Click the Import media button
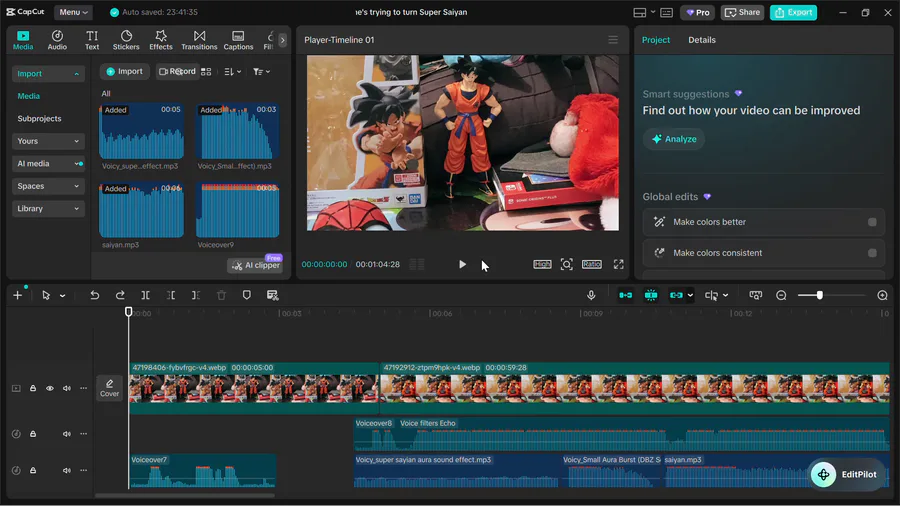 (125, 71)
